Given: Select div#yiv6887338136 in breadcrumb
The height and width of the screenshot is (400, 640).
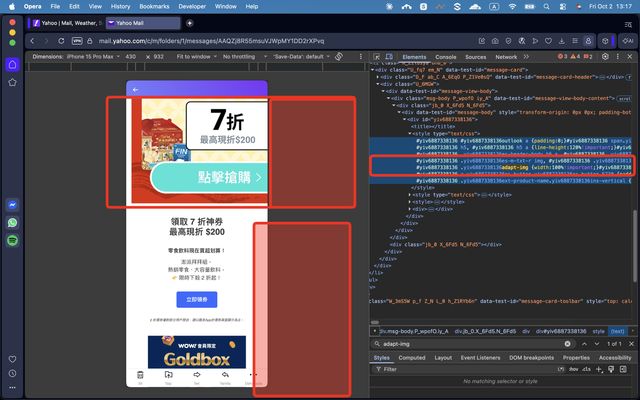Looking at the screenshot, I should point(561,331).
